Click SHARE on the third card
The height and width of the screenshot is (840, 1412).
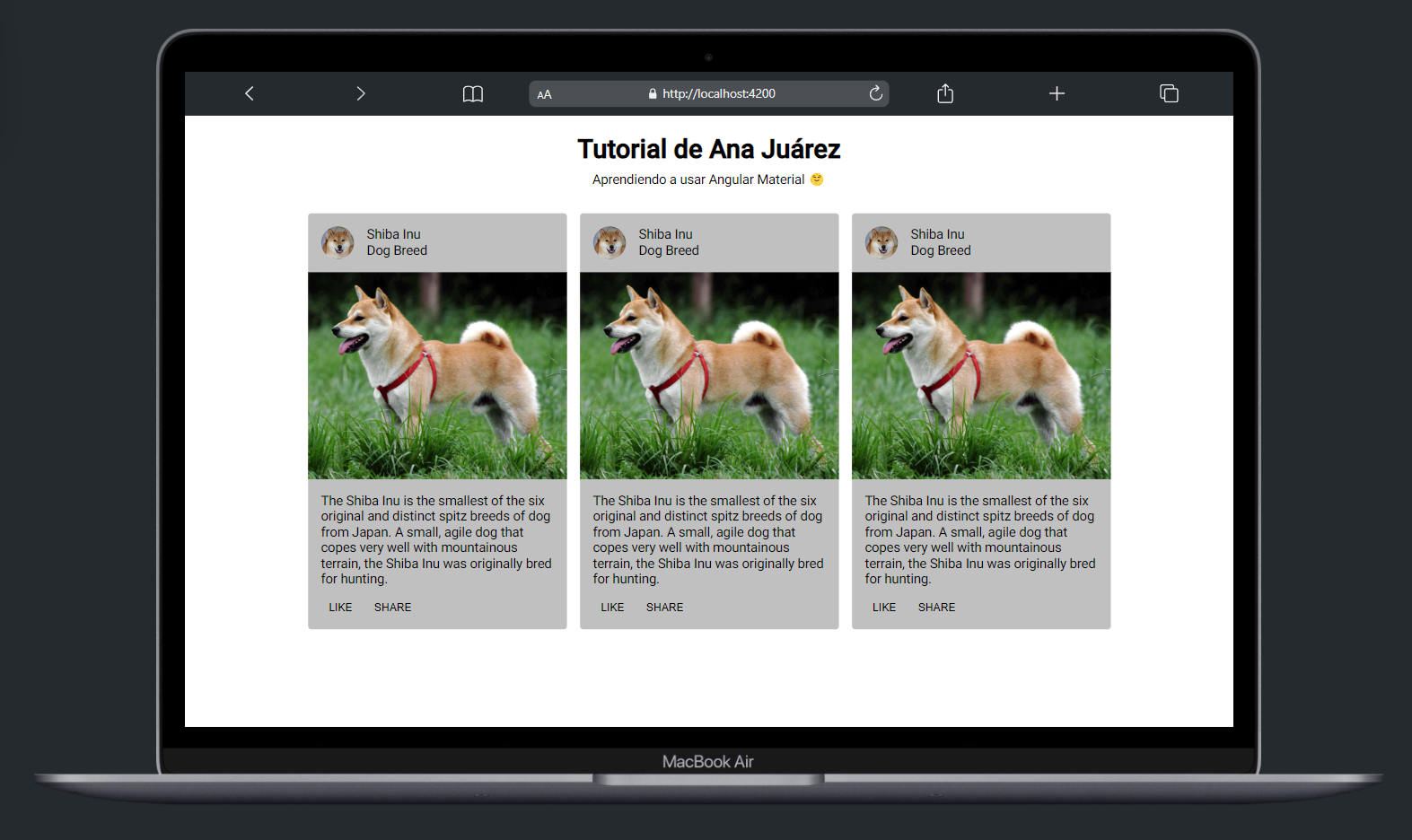(x=936, y=608)
